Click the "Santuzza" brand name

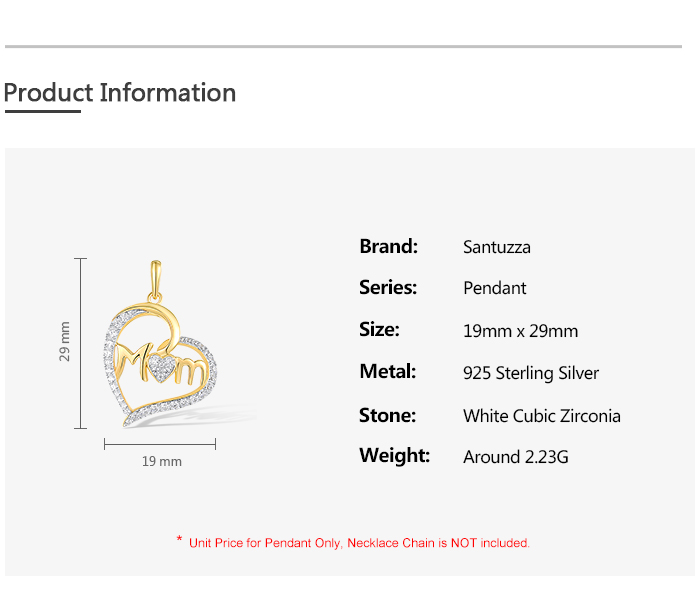tap(497, 247)
